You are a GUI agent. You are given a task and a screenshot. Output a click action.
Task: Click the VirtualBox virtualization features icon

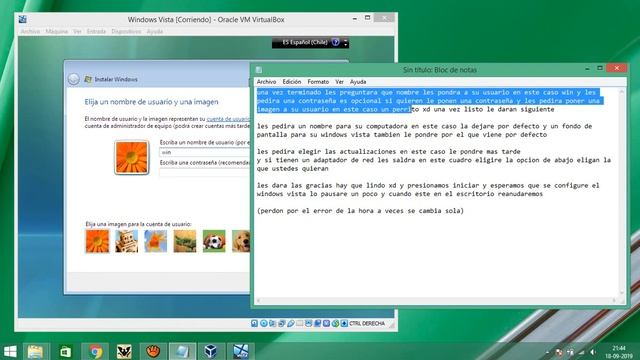pyautogui.click(x=327, y=323)
